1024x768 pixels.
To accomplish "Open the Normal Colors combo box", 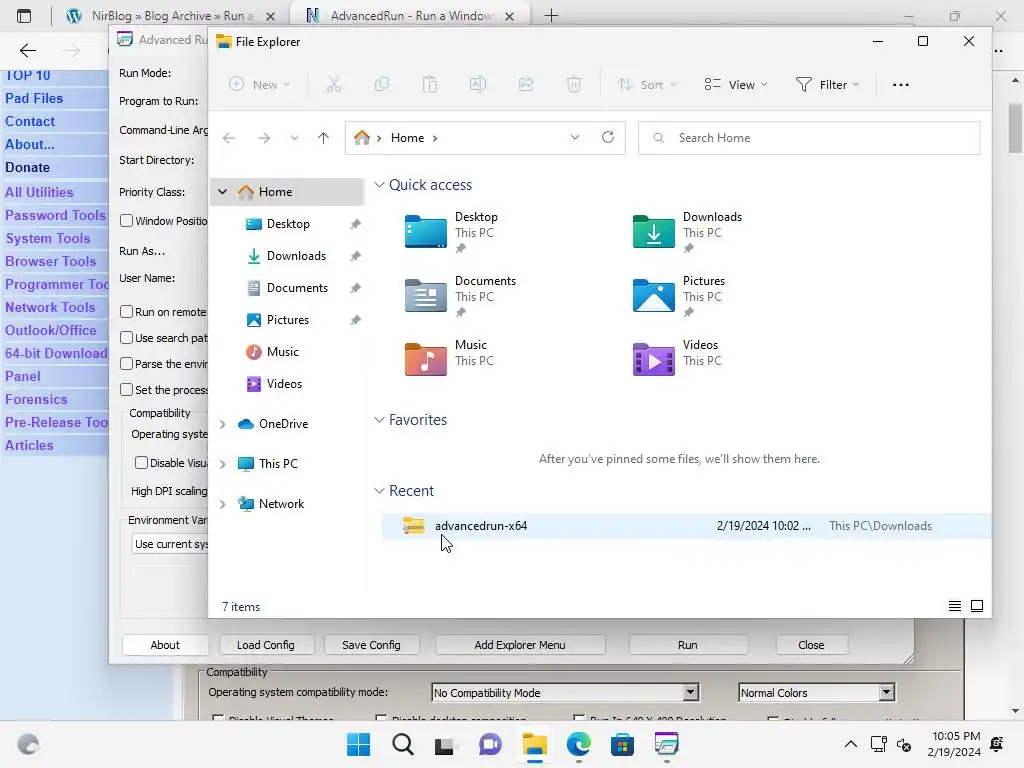I will 816,692.
